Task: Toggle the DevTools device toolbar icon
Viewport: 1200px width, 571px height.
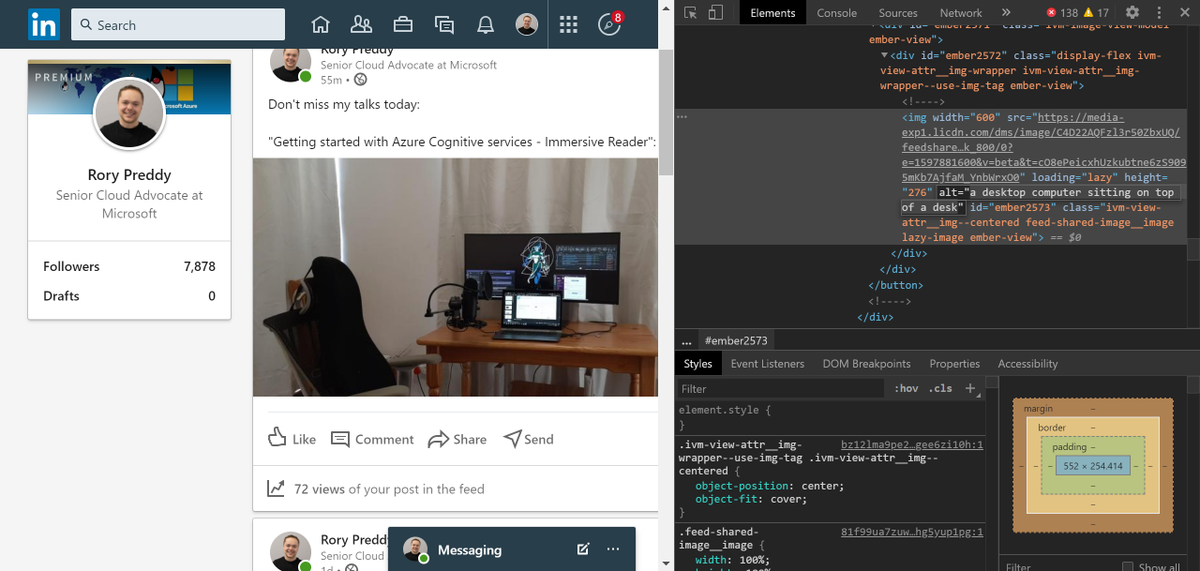Action: pyautogui.click(x=715, y=13)
